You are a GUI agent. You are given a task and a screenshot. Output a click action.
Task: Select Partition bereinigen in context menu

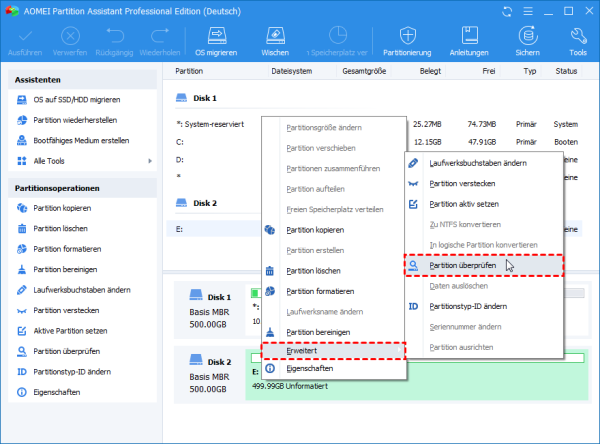click(333, 332)
